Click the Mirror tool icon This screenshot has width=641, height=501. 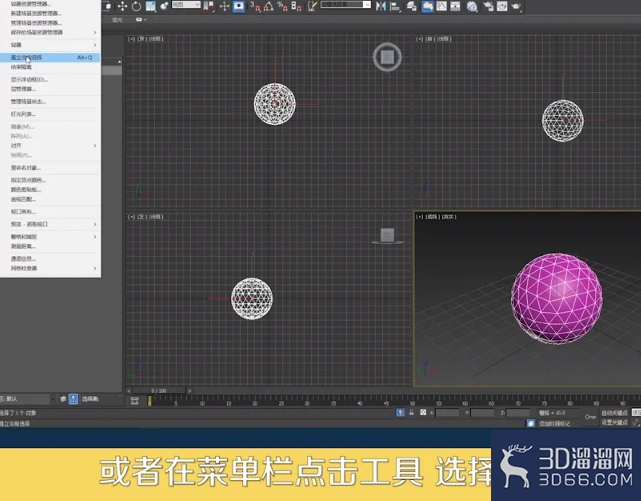381,6
